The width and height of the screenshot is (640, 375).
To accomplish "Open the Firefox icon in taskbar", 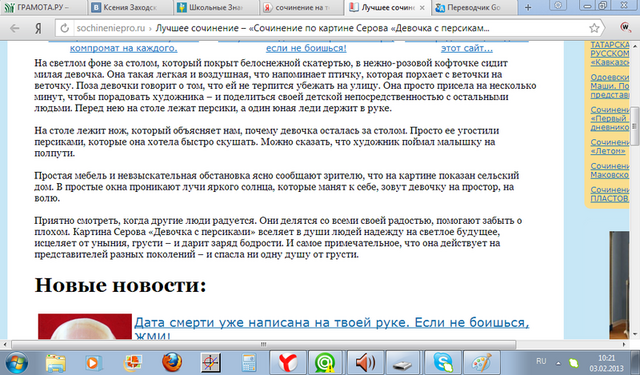I will click(172, 362).
